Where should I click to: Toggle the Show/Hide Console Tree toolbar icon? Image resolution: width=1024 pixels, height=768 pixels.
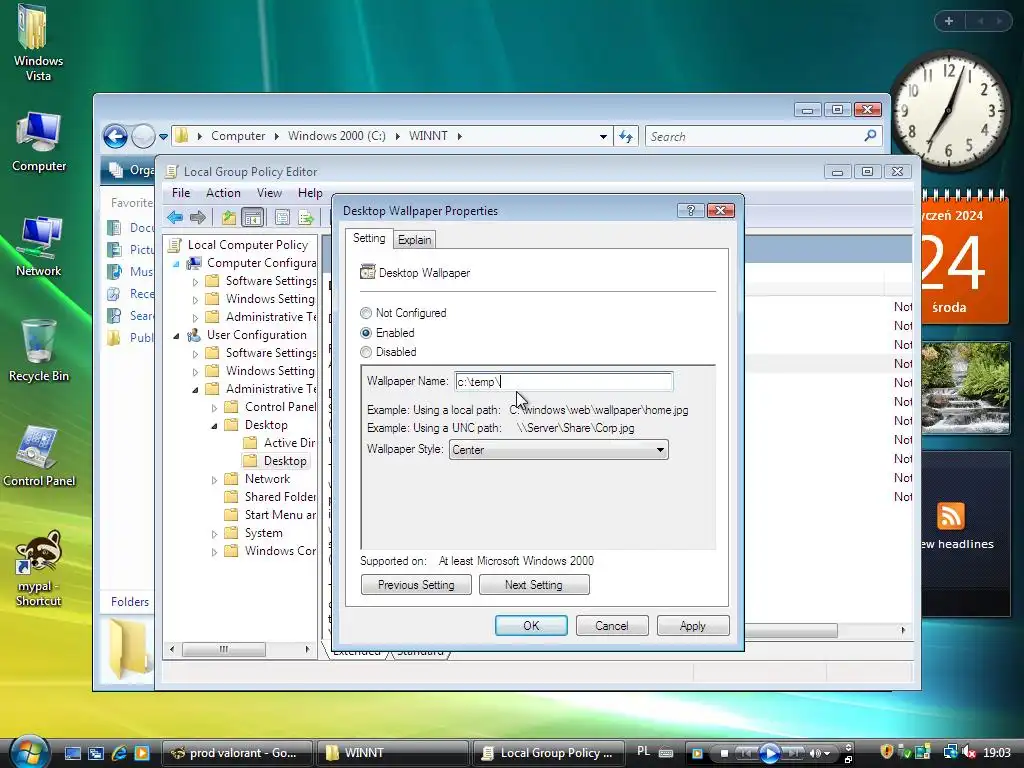[x=252, y=217]
